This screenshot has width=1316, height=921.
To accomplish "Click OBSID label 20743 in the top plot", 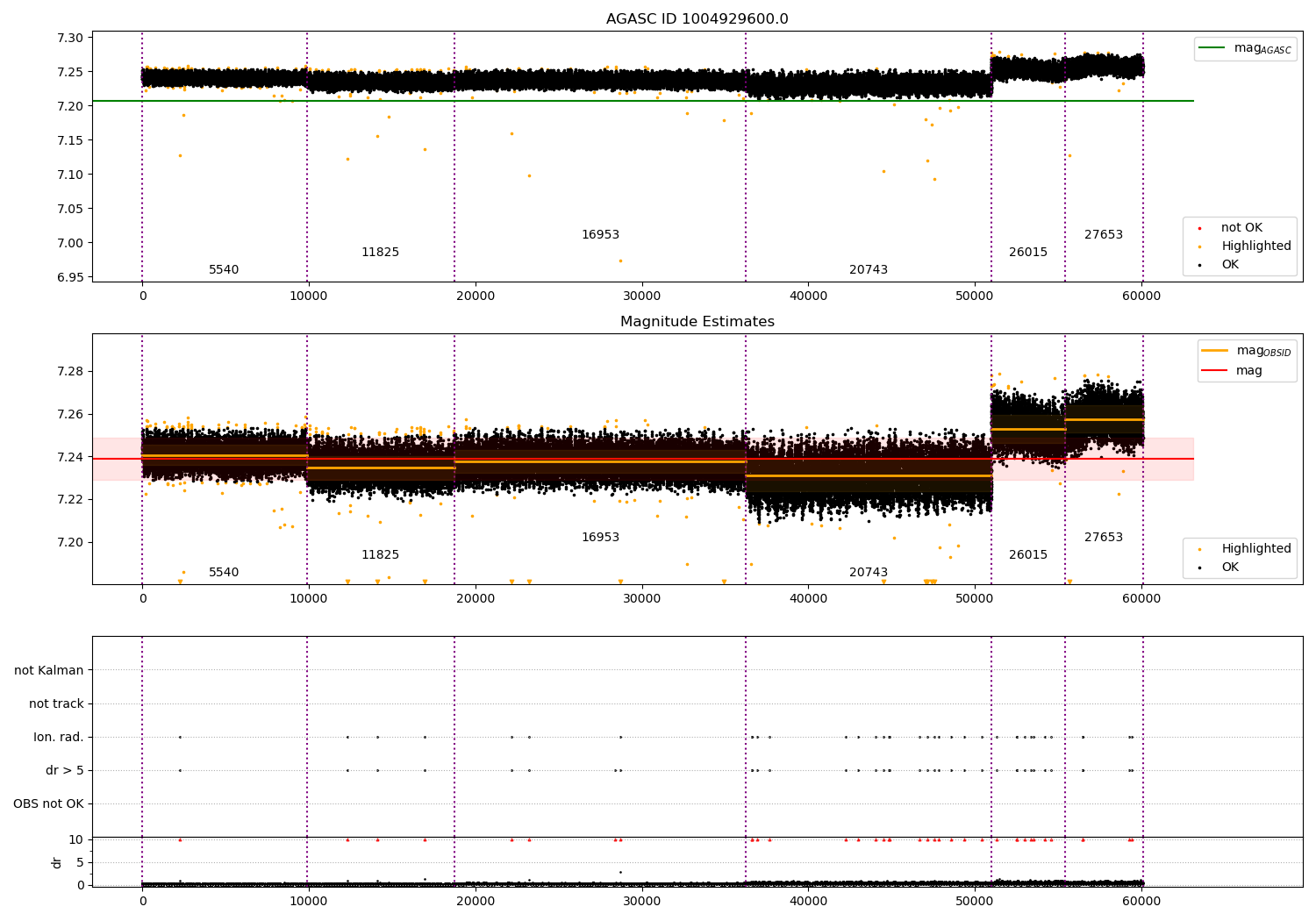I will (x=869, y=270).
